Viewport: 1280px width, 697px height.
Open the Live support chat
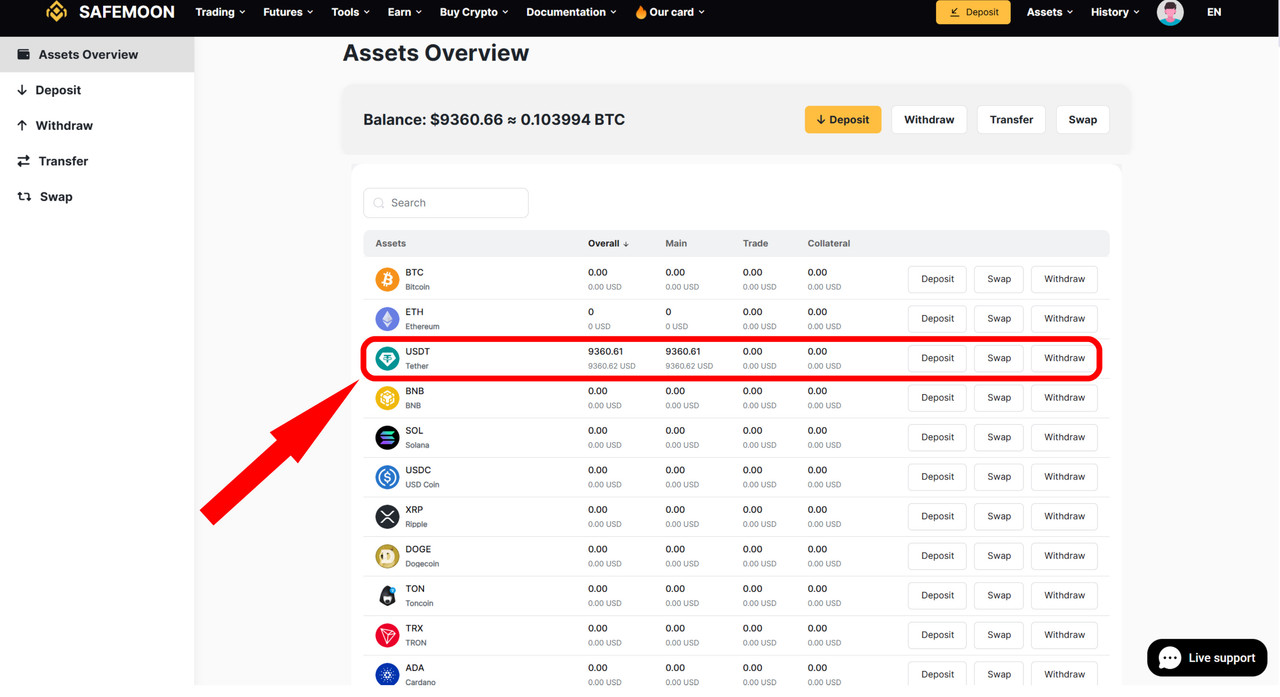coord(1207,658)
